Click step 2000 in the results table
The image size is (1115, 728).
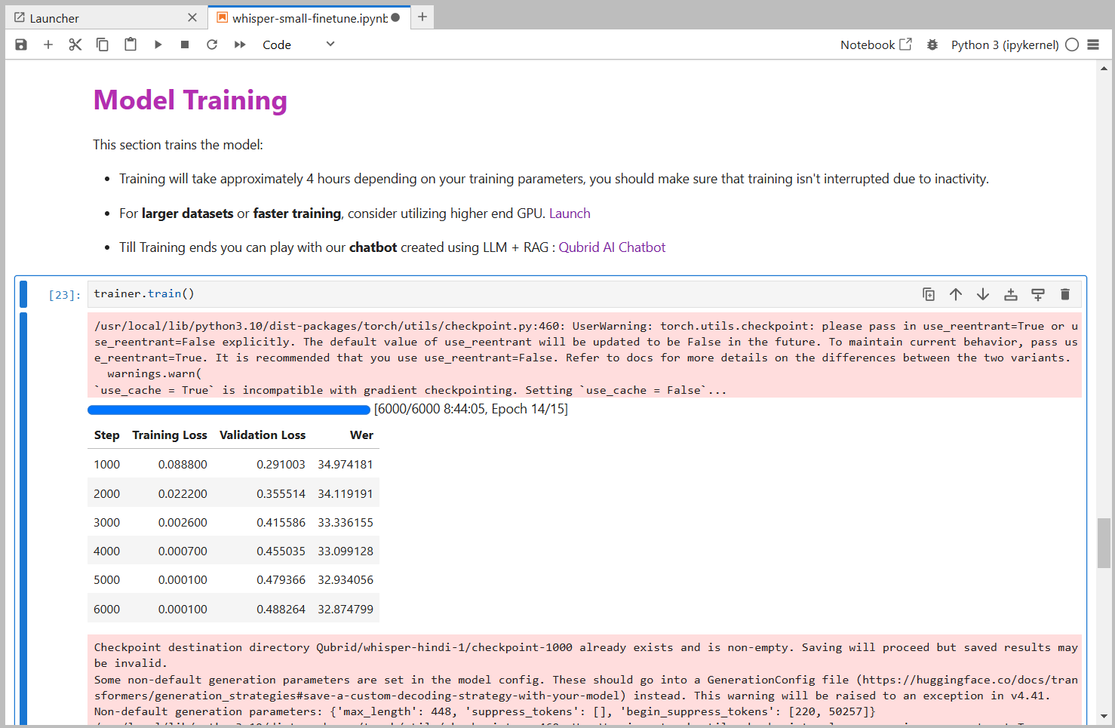(x=107, y=493)
